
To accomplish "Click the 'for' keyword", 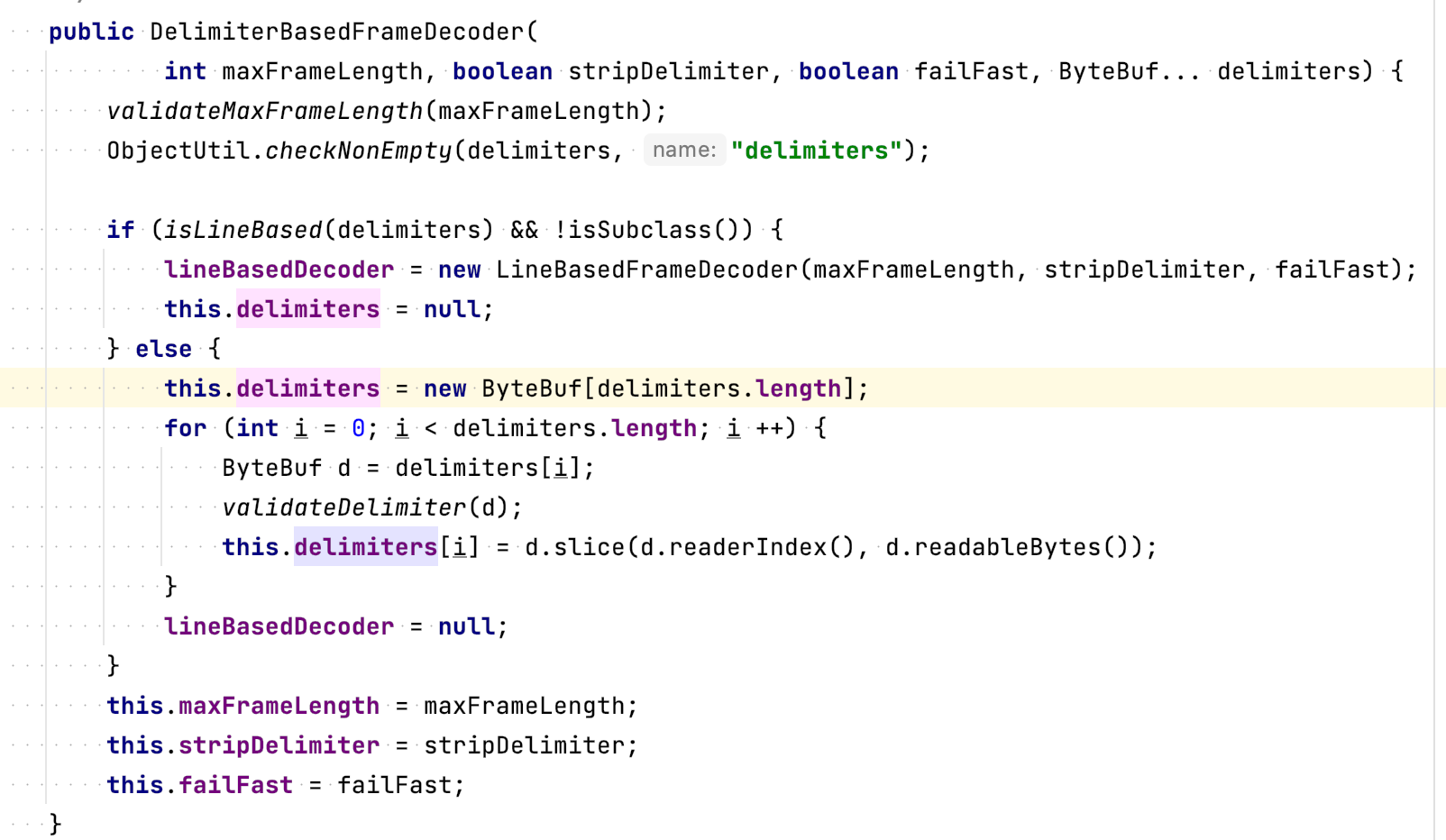I will pyautogui.click(x=185, y=428).
